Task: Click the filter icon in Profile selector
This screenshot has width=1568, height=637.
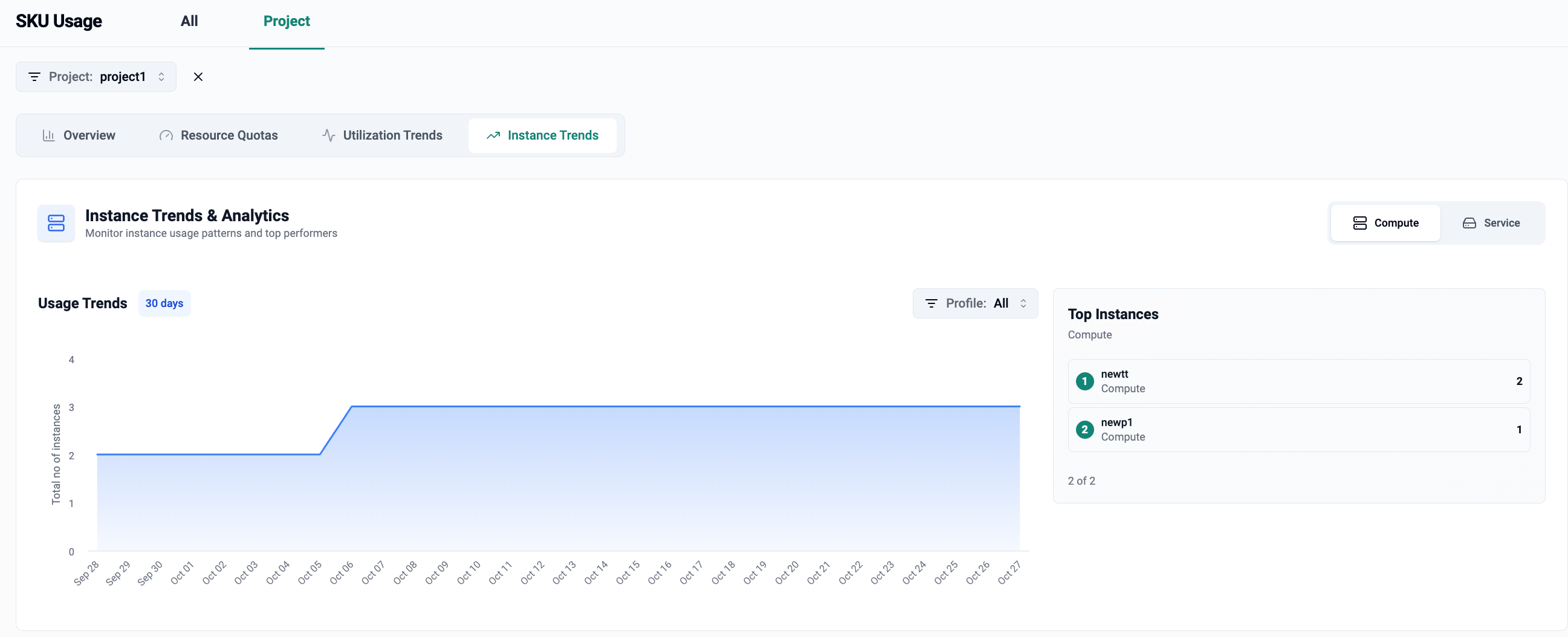Action: 931,303
